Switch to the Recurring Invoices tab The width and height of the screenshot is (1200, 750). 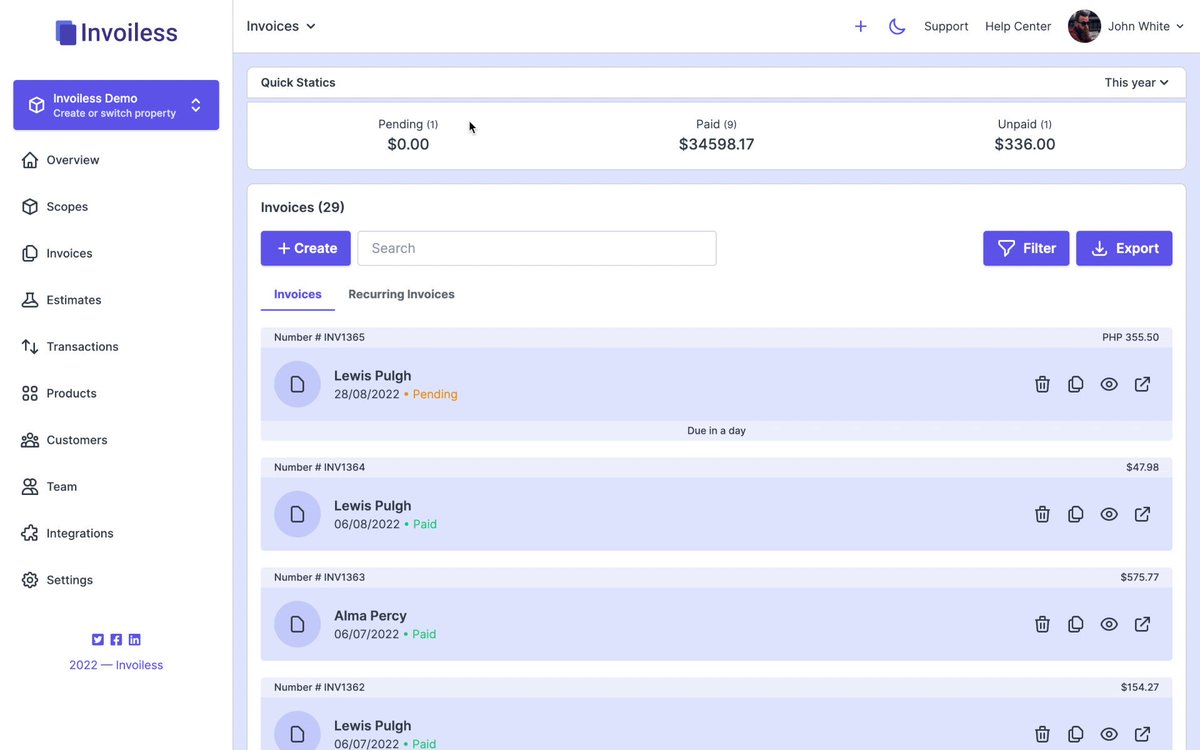coord(401,294)
